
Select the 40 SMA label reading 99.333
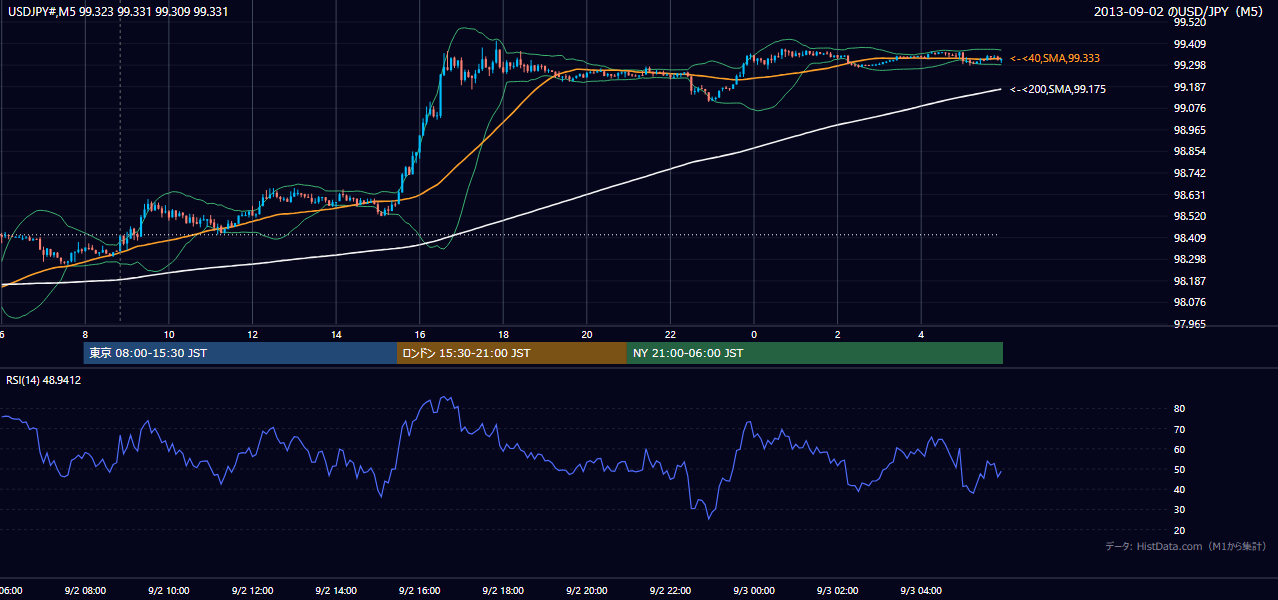pos(1055,59)
